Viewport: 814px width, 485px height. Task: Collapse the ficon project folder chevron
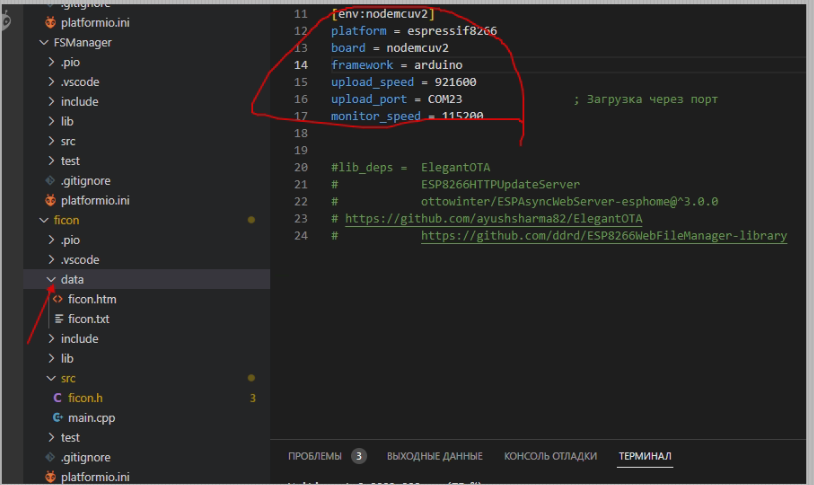pos(44,220)
